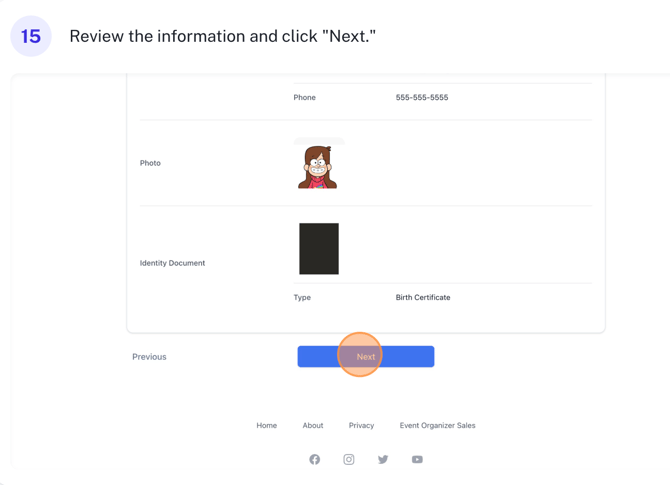This screenshot has width=670, height=485.
Task: Visit the Event Organizer Sales link
Action: pos(437,425)
